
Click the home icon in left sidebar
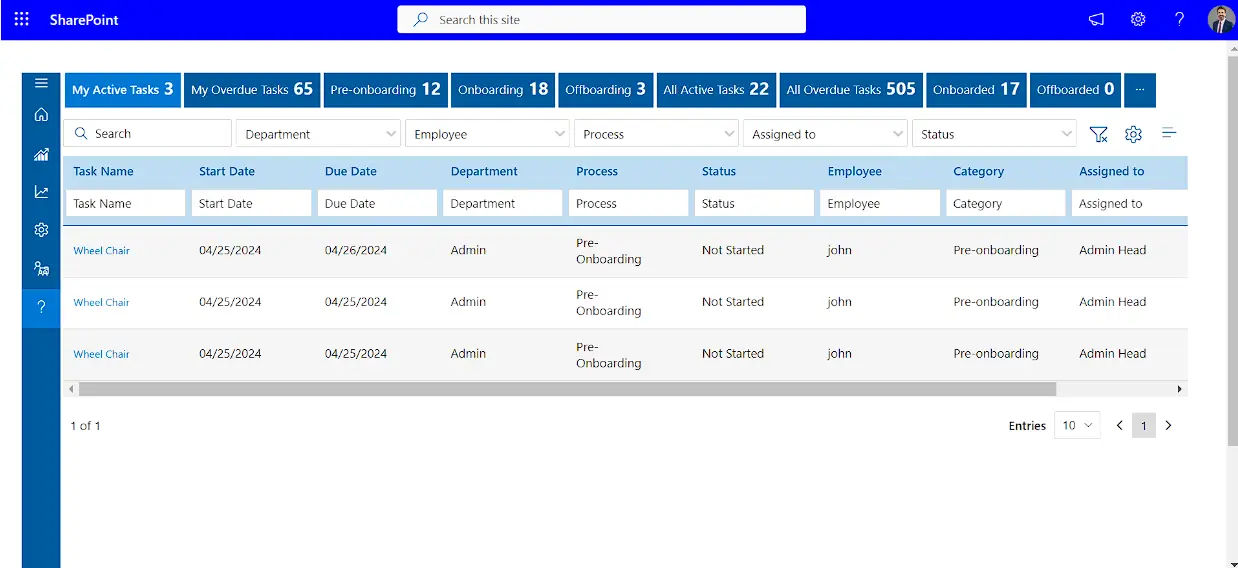[x=41, y=115]
